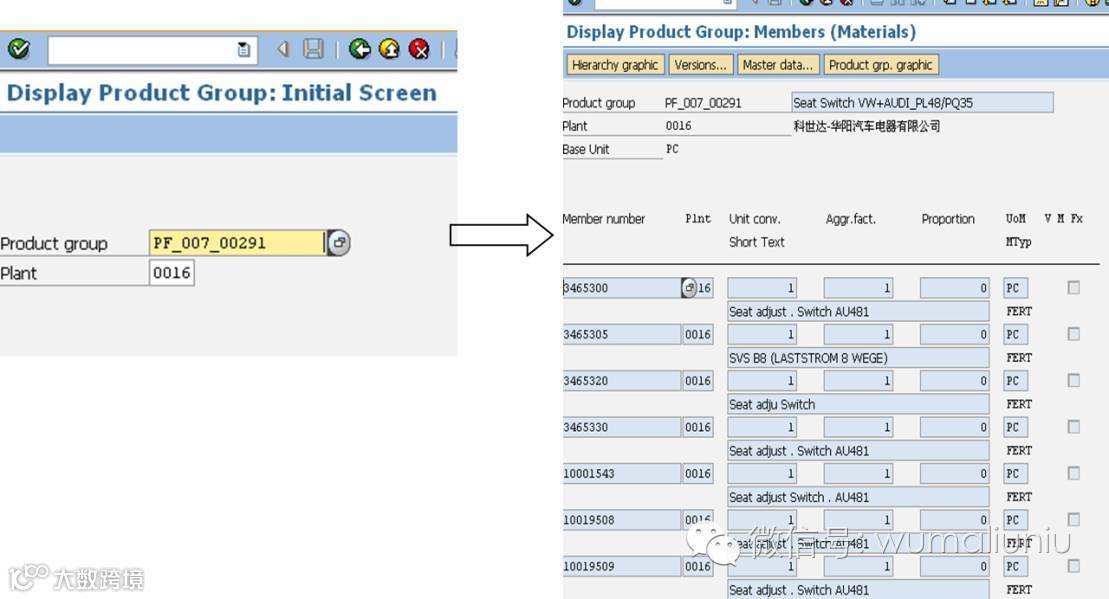
Task: Click FERT type under member 3465305
Action: coord(1018,358)
